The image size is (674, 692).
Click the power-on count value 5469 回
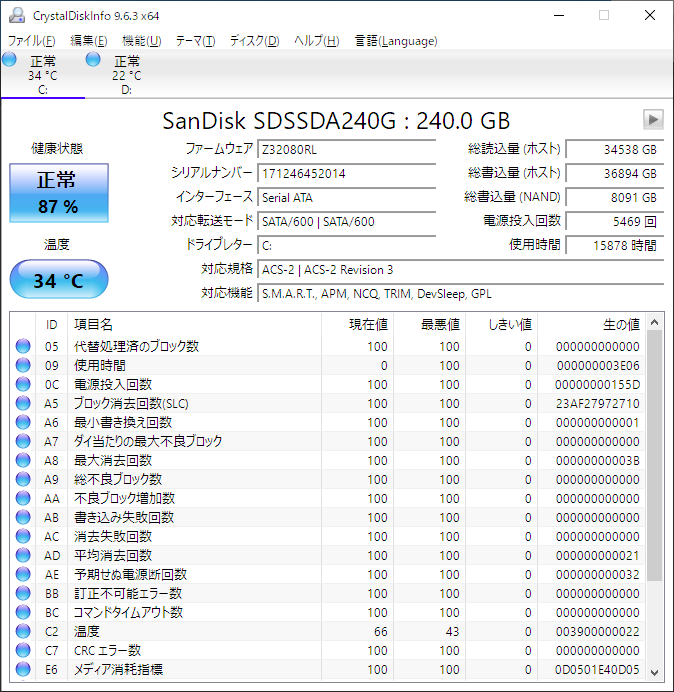[x=614, y=221]
